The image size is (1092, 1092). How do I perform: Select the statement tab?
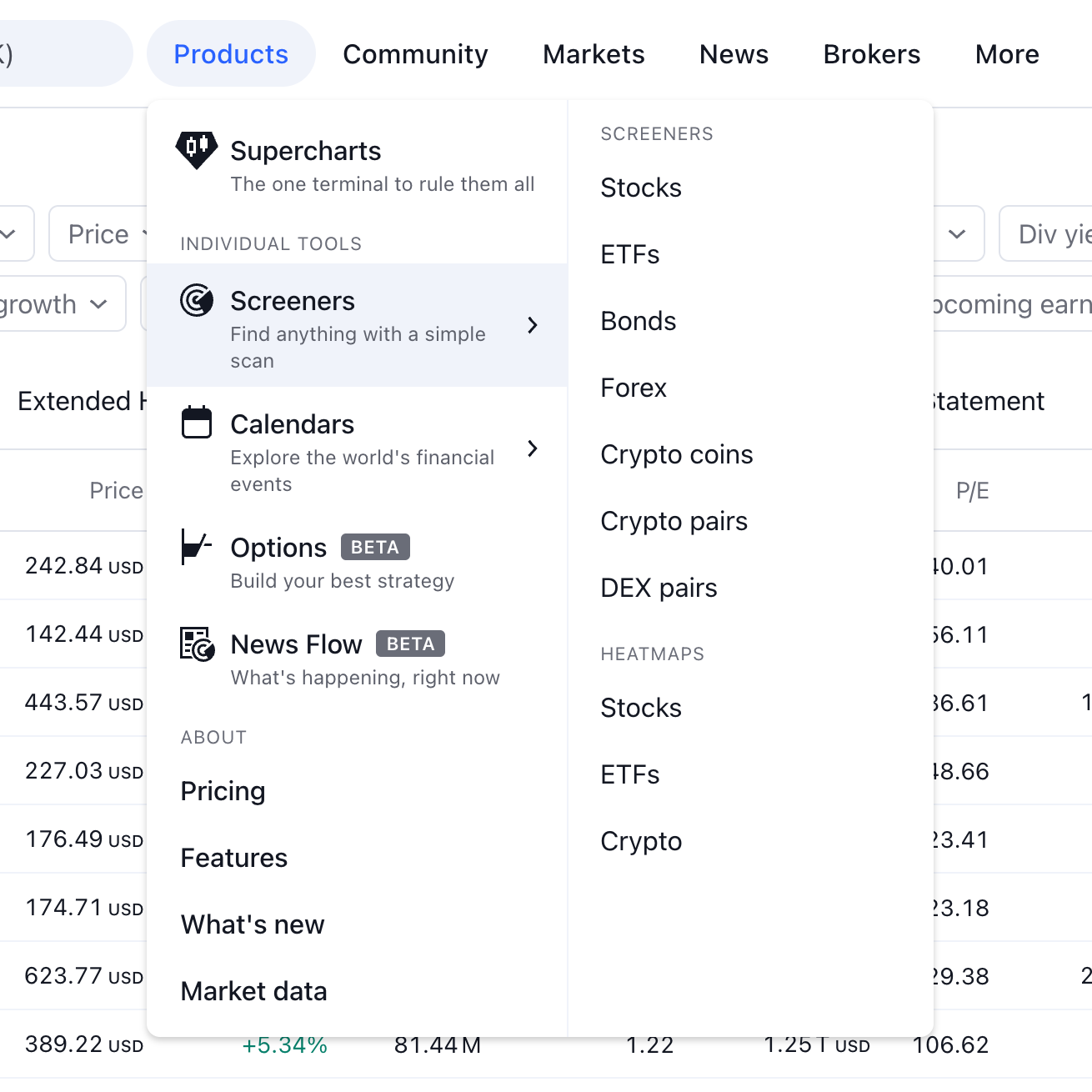(x=989, y=401)
